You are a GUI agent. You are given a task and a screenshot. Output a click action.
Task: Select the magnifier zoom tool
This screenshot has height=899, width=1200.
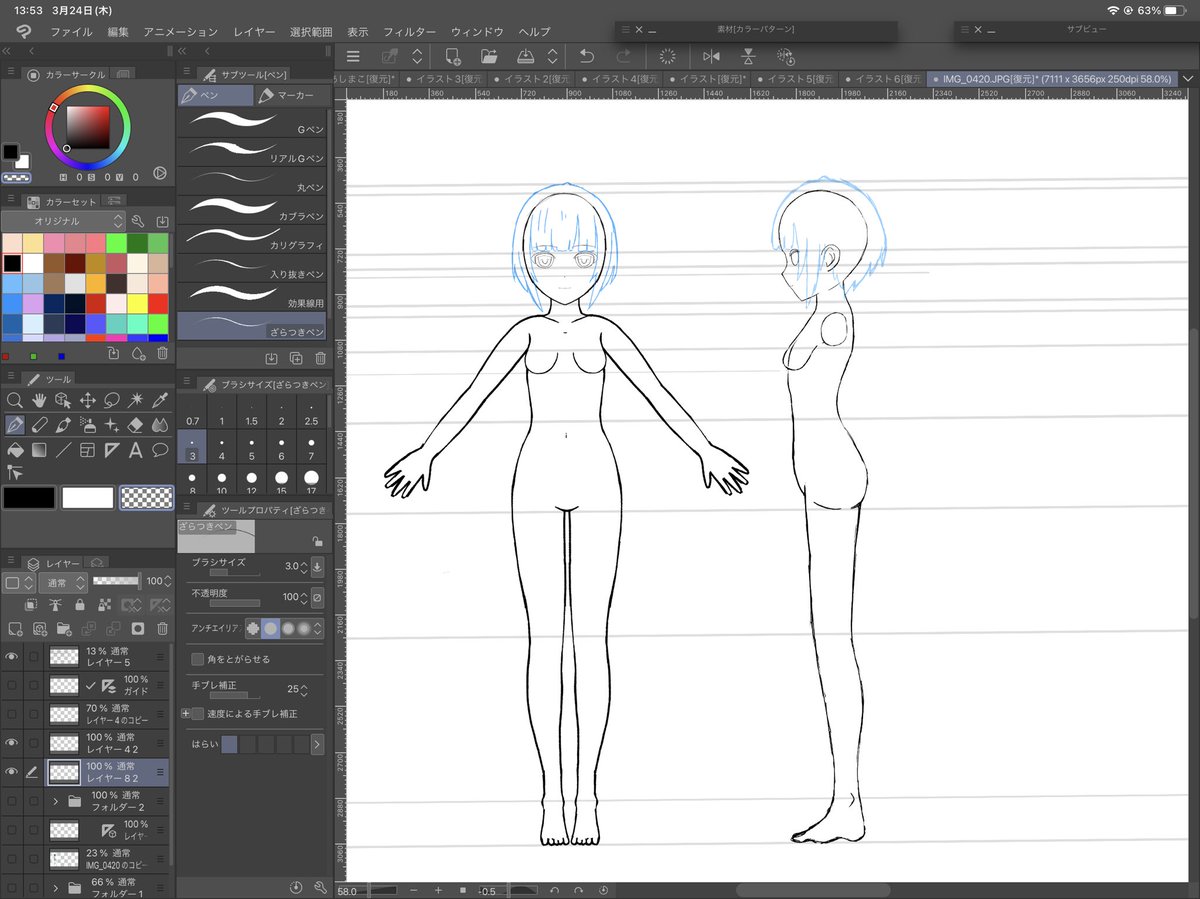point(15,400)
